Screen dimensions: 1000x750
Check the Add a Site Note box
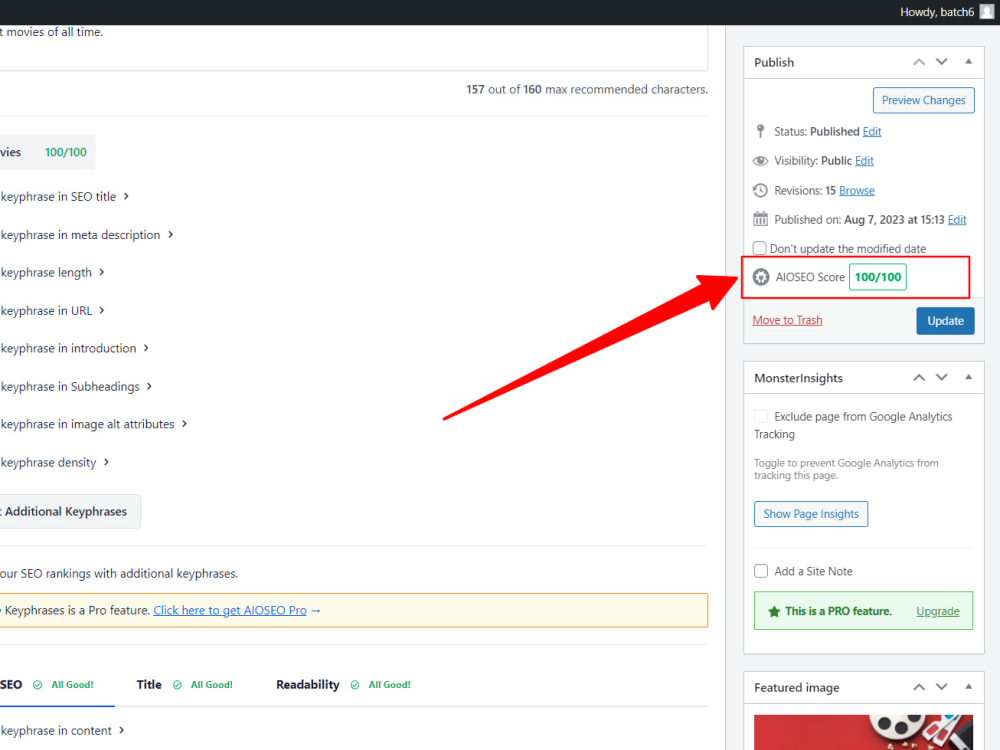(761, 571)
